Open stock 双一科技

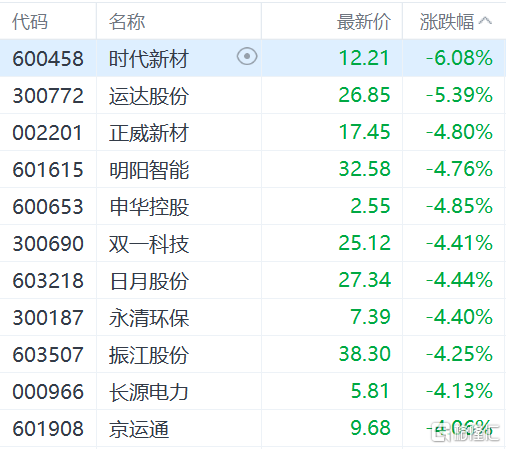pyautogui.click(x=149, y=244)
